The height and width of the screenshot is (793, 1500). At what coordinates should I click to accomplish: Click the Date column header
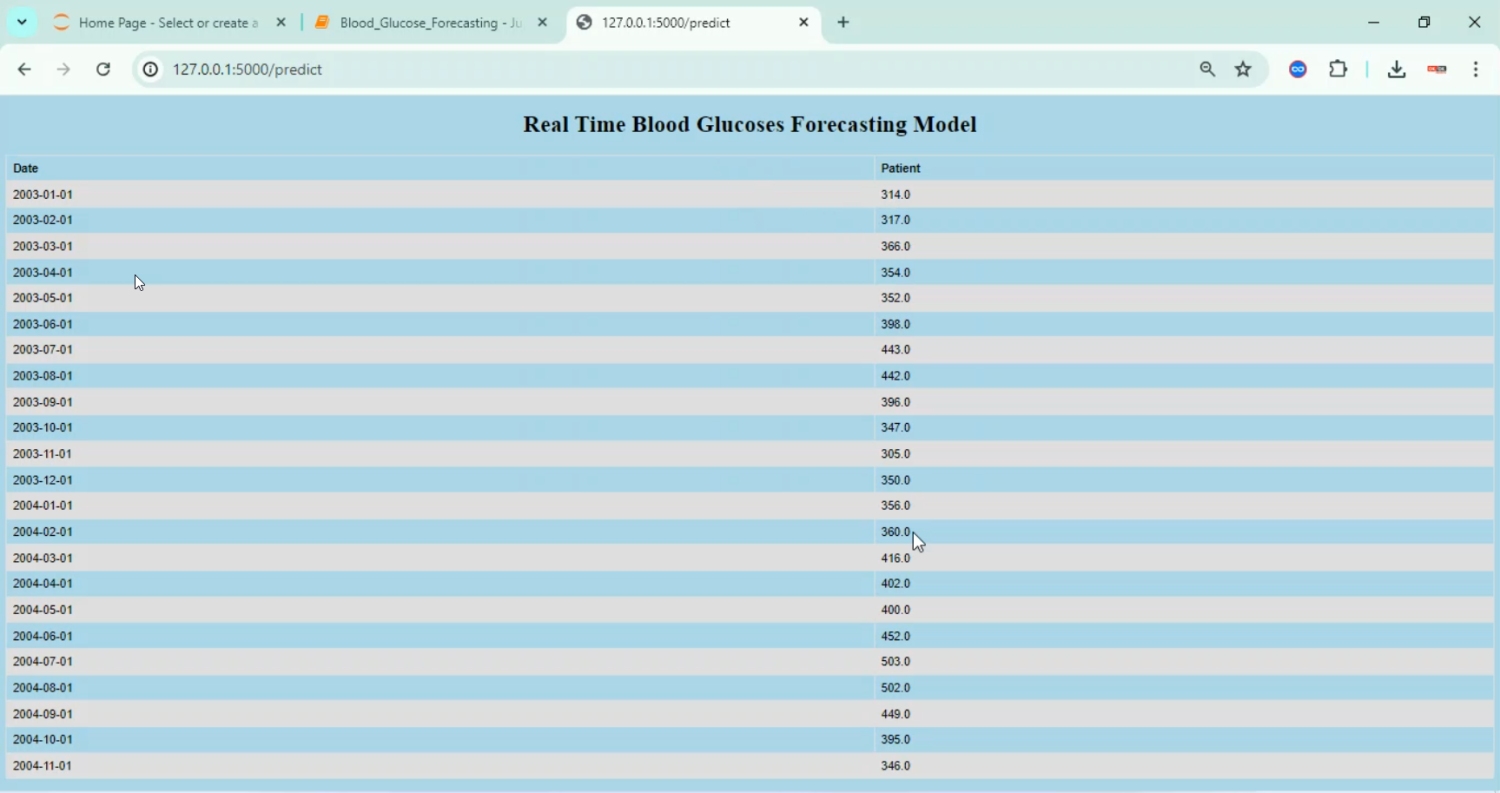click(24, 168)
